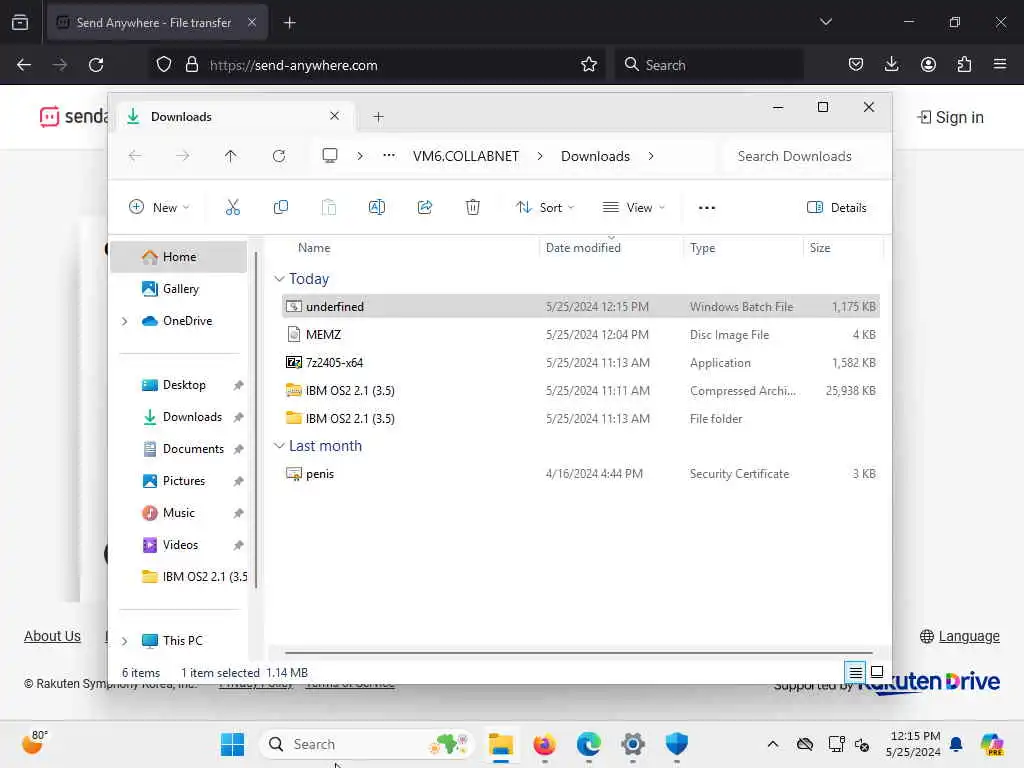The image size is (1024, 768).
Task: Open the Language link on the webpage
Action: click(959, 636)
